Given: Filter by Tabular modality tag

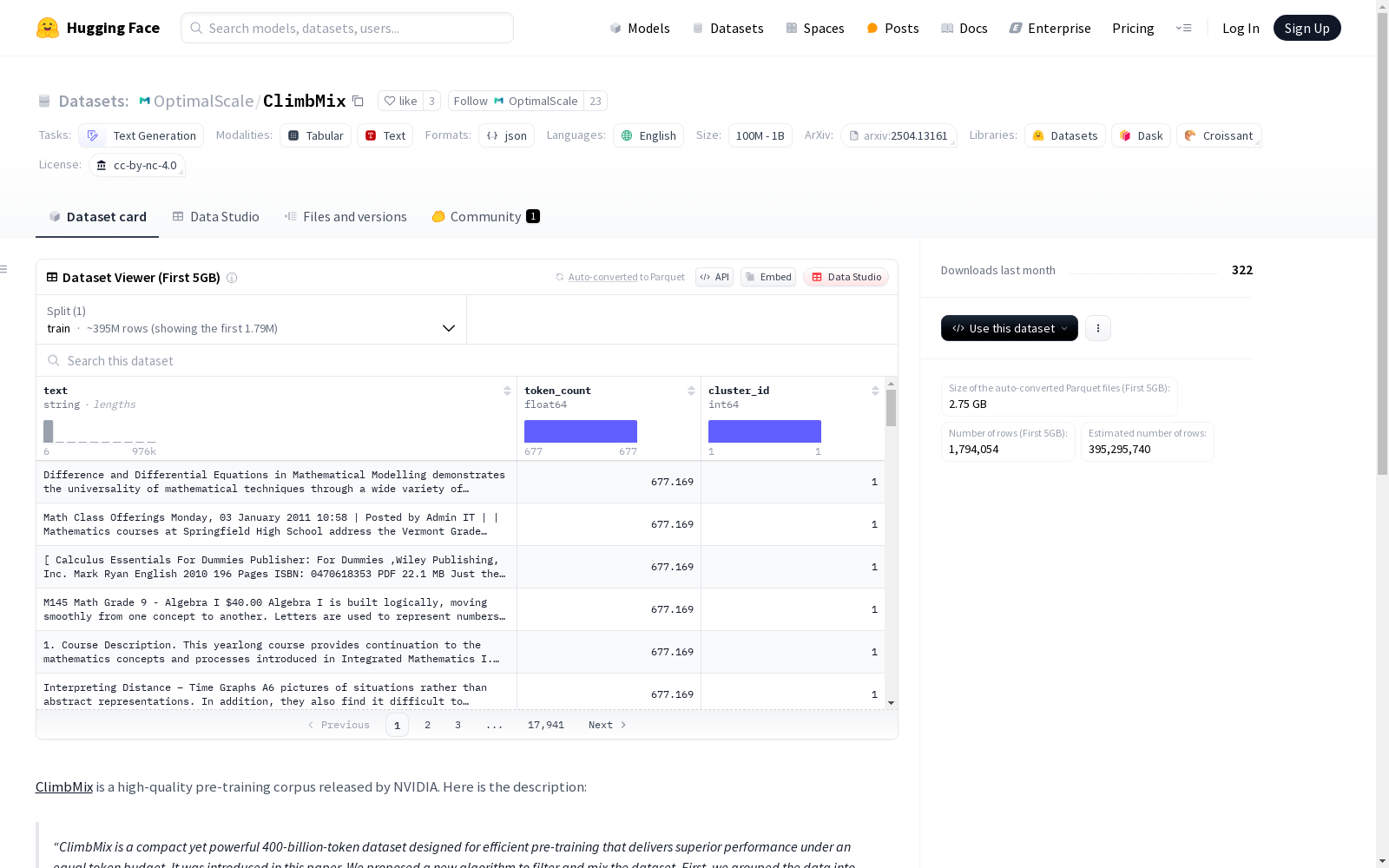Looking at the screenshot, I should pyautogui.click(x=315, y=135).
